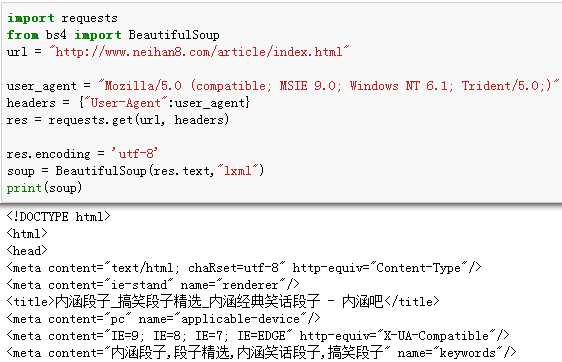Click the meta Content-Type output line
Screen dimensions: 562x362
(244, 268)
